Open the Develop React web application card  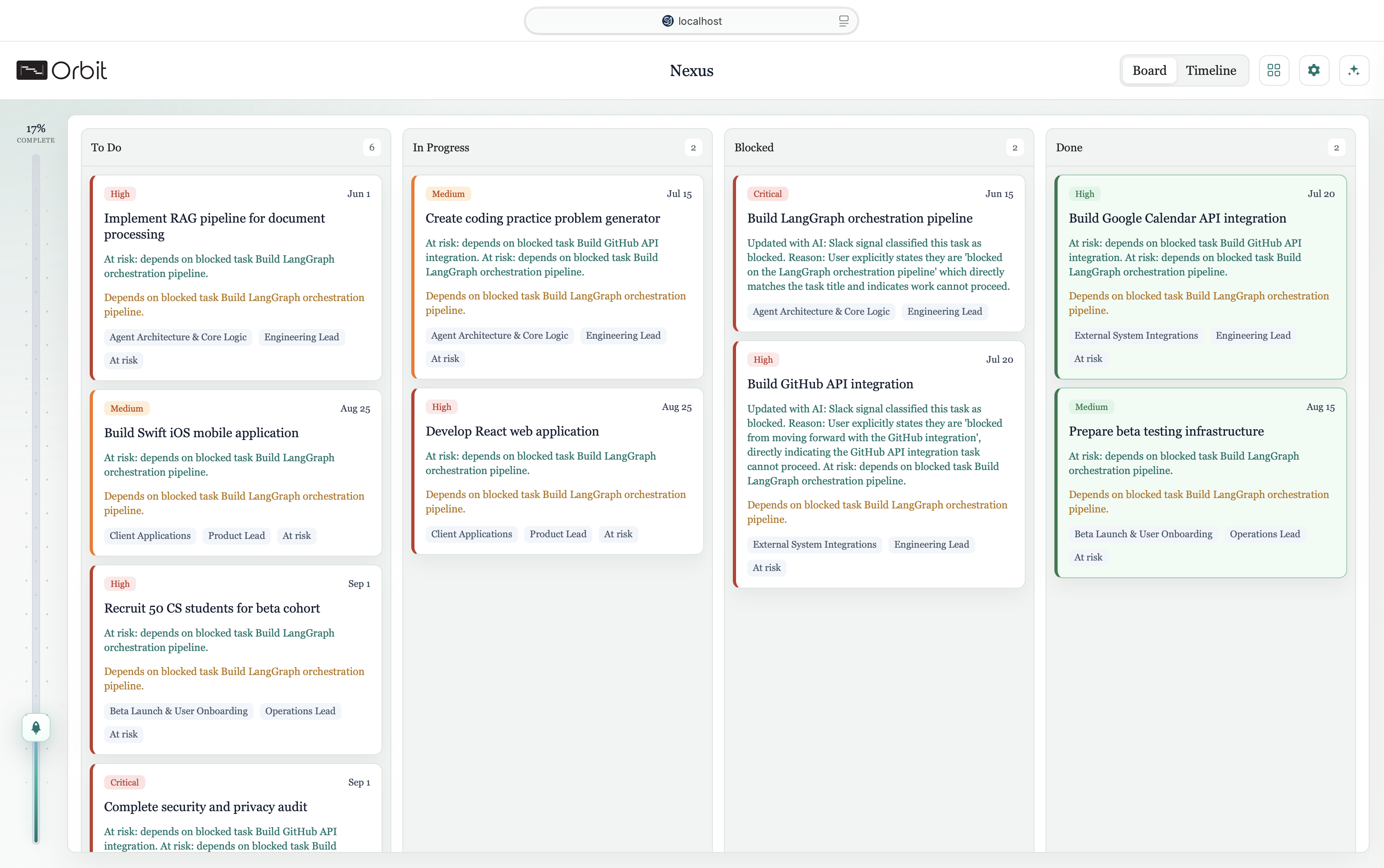[x=511, y=431]
